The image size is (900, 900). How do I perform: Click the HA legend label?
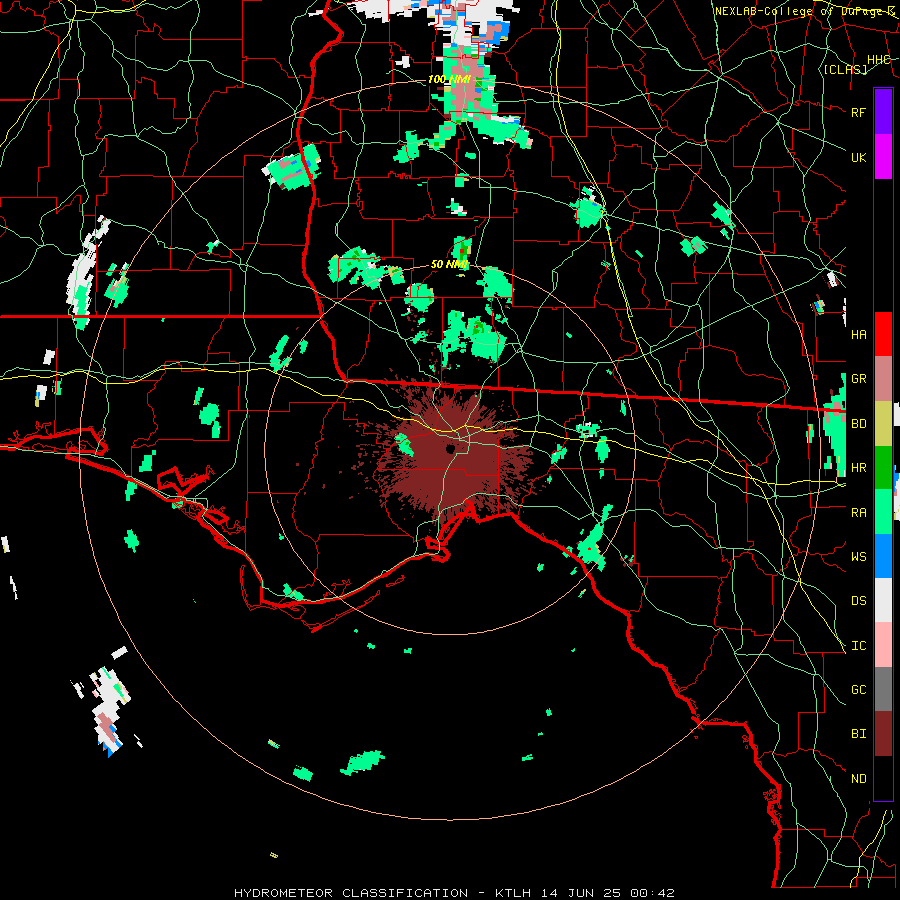pyautogui.click(x=858, y=335)
